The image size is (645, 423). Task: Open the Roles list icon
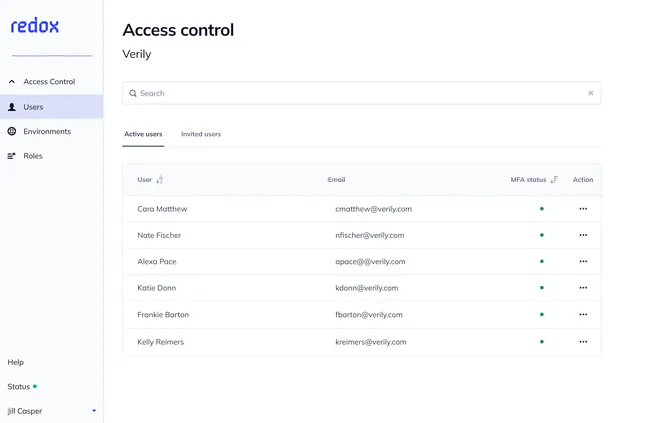[12, 156]
